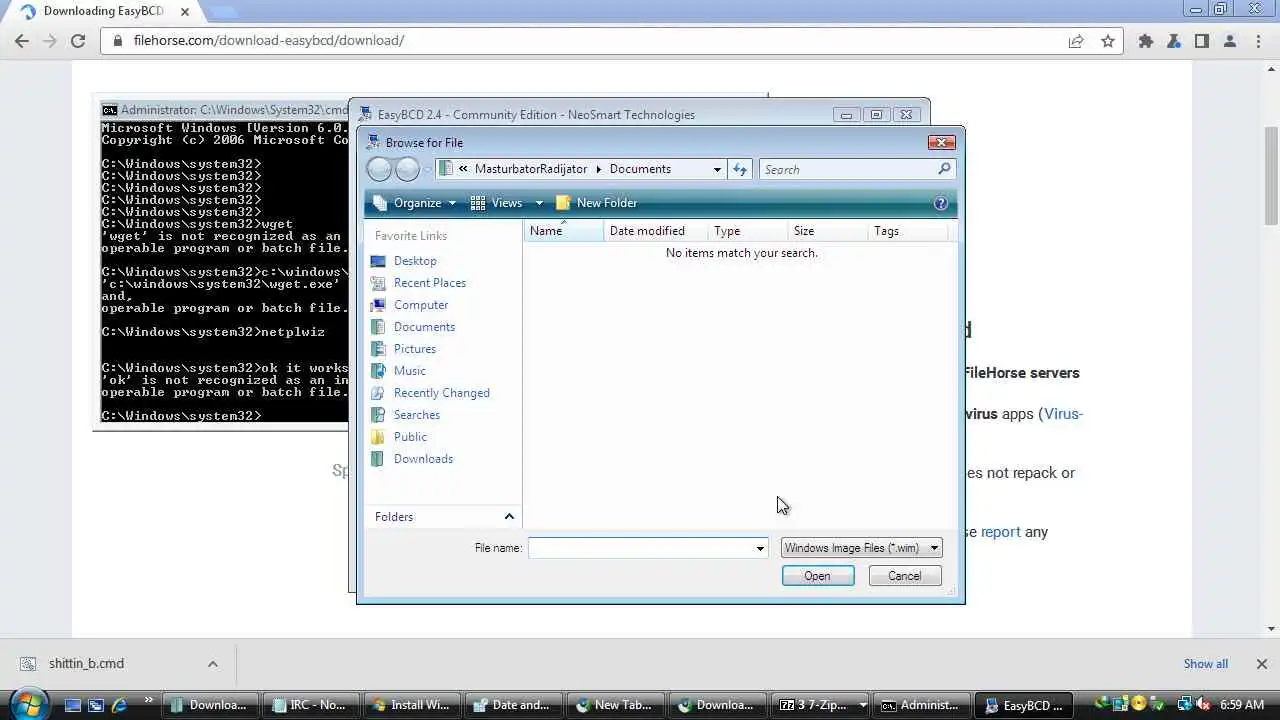Expand the 7-Zip taskbar group arrow
The height and width of the screenshot is (720, 1280).
point(862,705)
